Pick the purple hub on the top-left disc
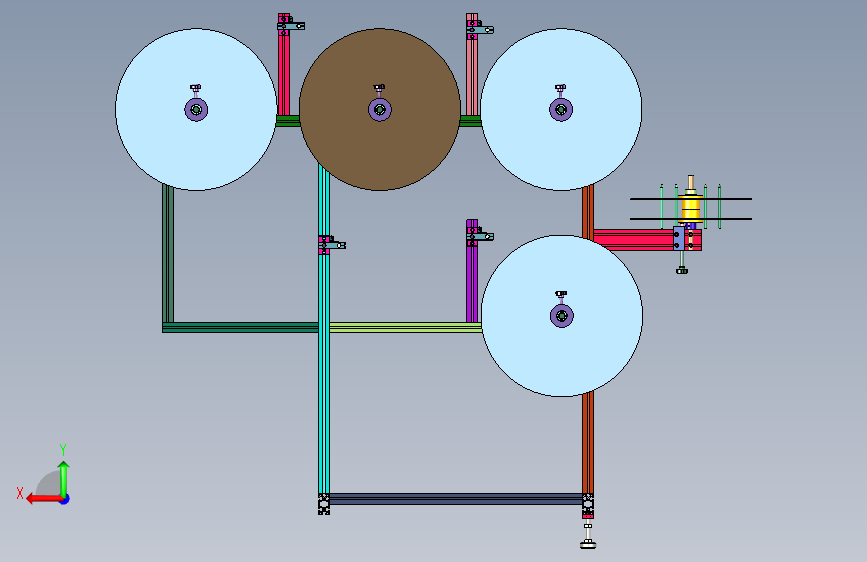 pyautogui.click(x=196, y=110)
